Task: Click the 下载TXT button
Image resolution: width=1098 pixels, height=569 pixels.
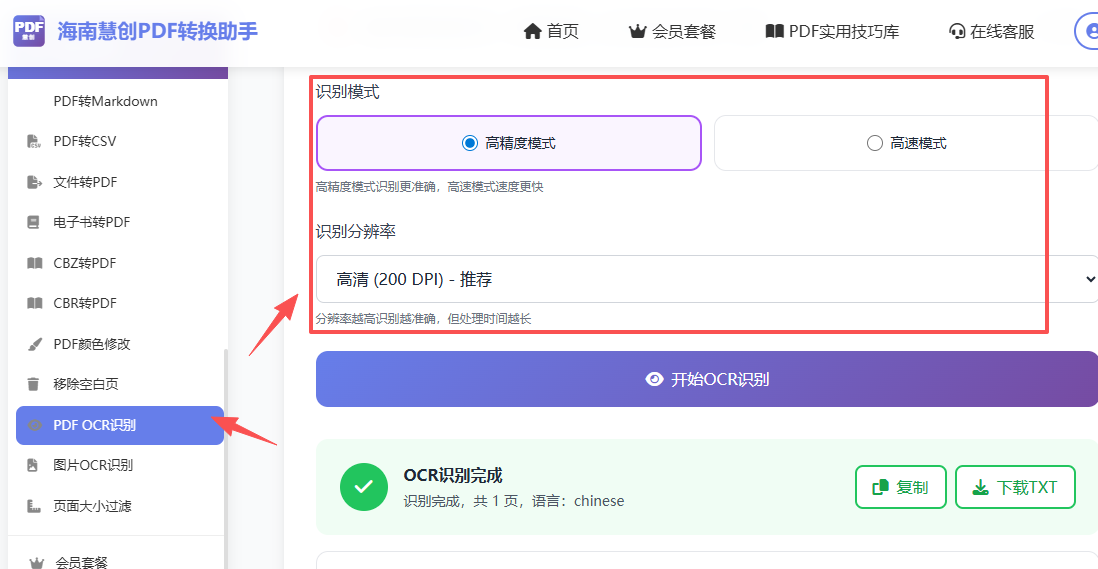Action: [1015, 487]
